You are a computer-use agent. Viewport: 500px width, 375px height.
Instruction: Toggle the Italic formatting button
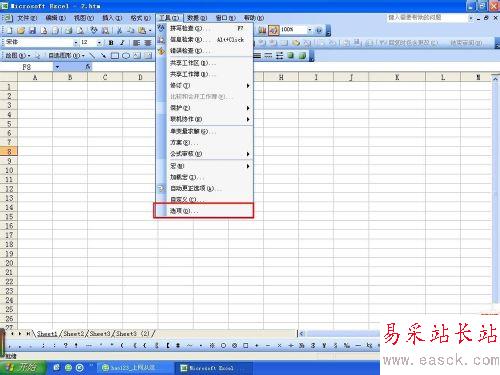coord(122,43)
